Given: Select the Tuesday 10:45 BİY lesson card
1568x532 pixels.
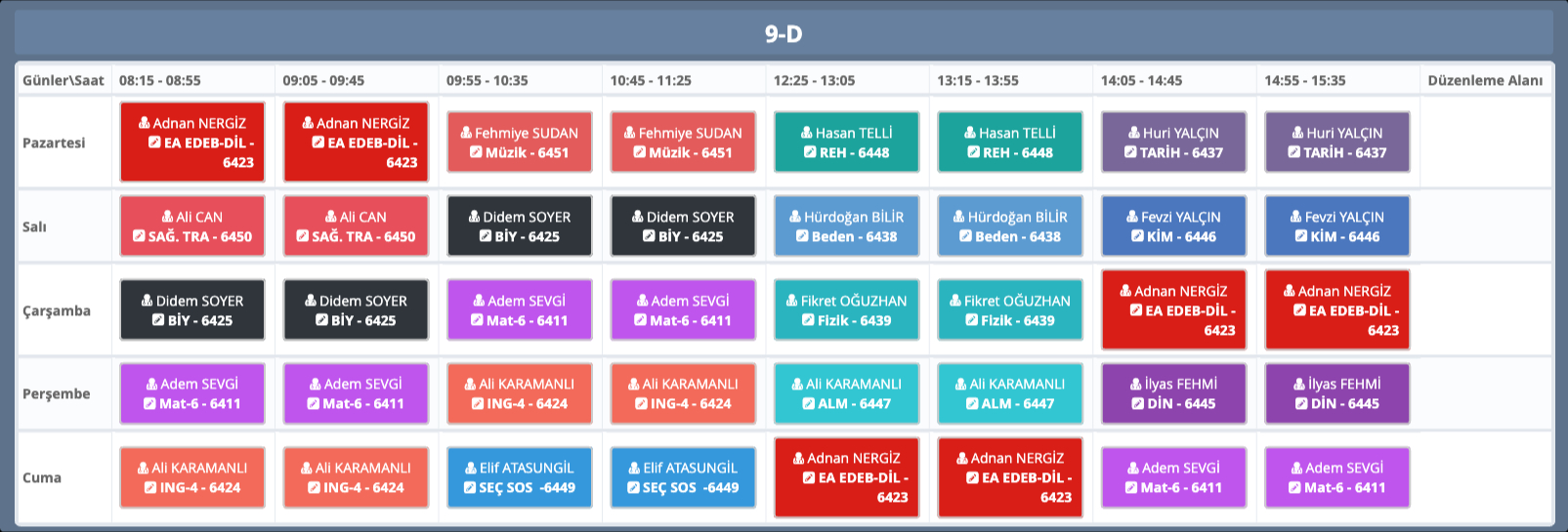Looking at the screenshot, I should click(x=683, y=226).
